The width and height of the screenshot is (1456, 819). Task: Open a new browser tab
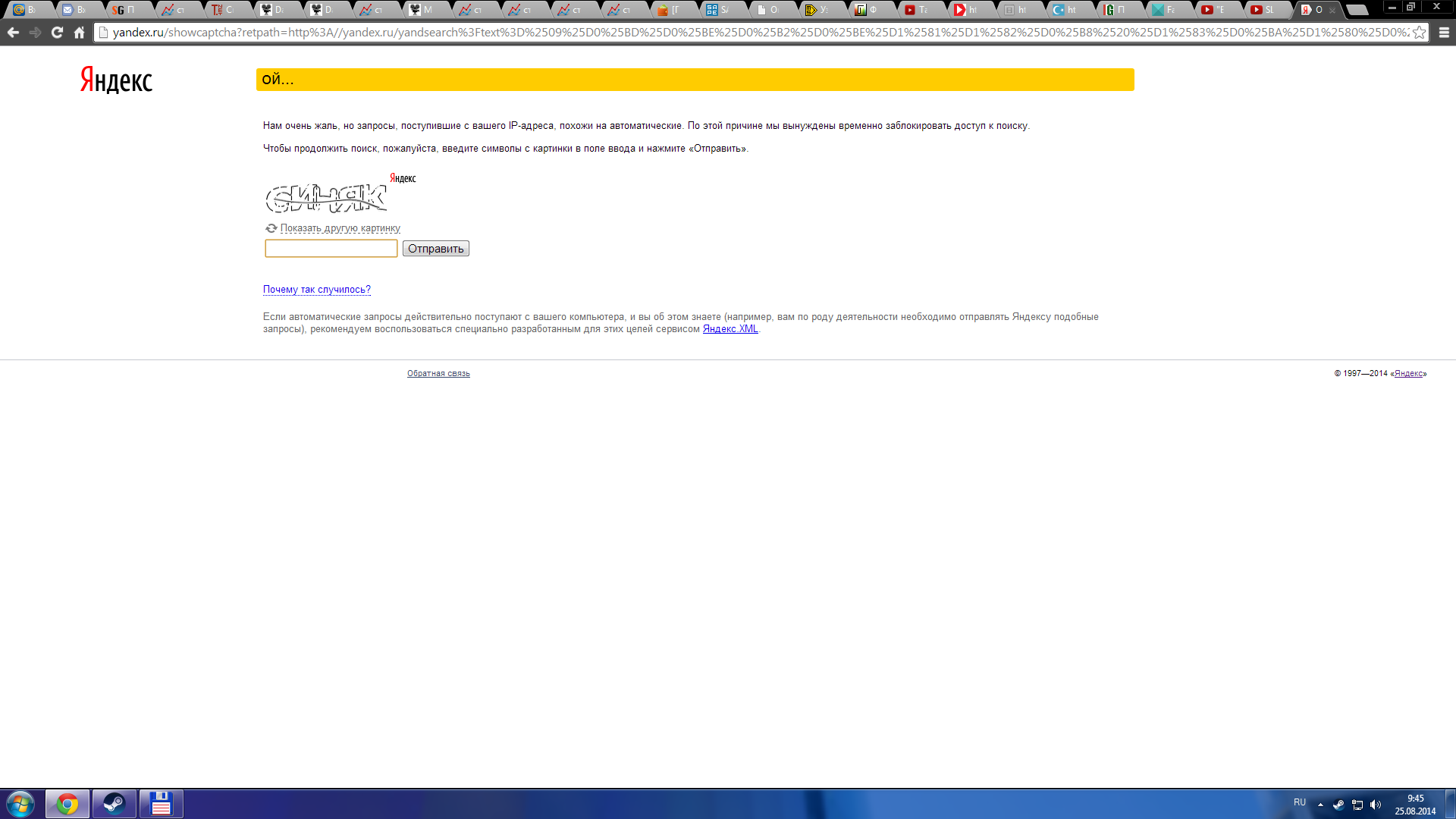1357,11
